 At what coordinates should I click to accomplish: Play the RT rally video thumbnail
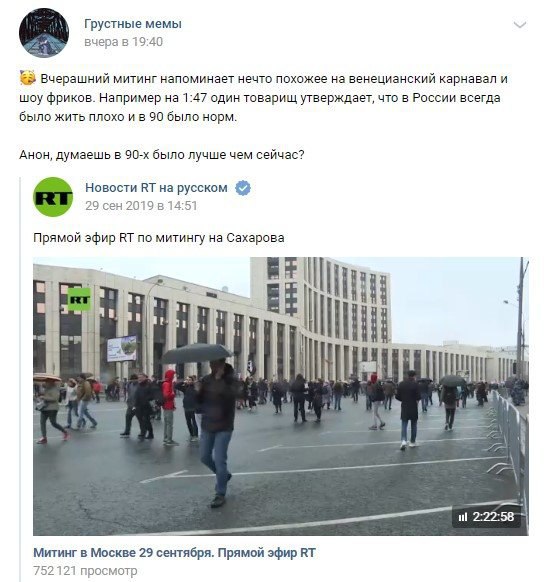(280, 396)
